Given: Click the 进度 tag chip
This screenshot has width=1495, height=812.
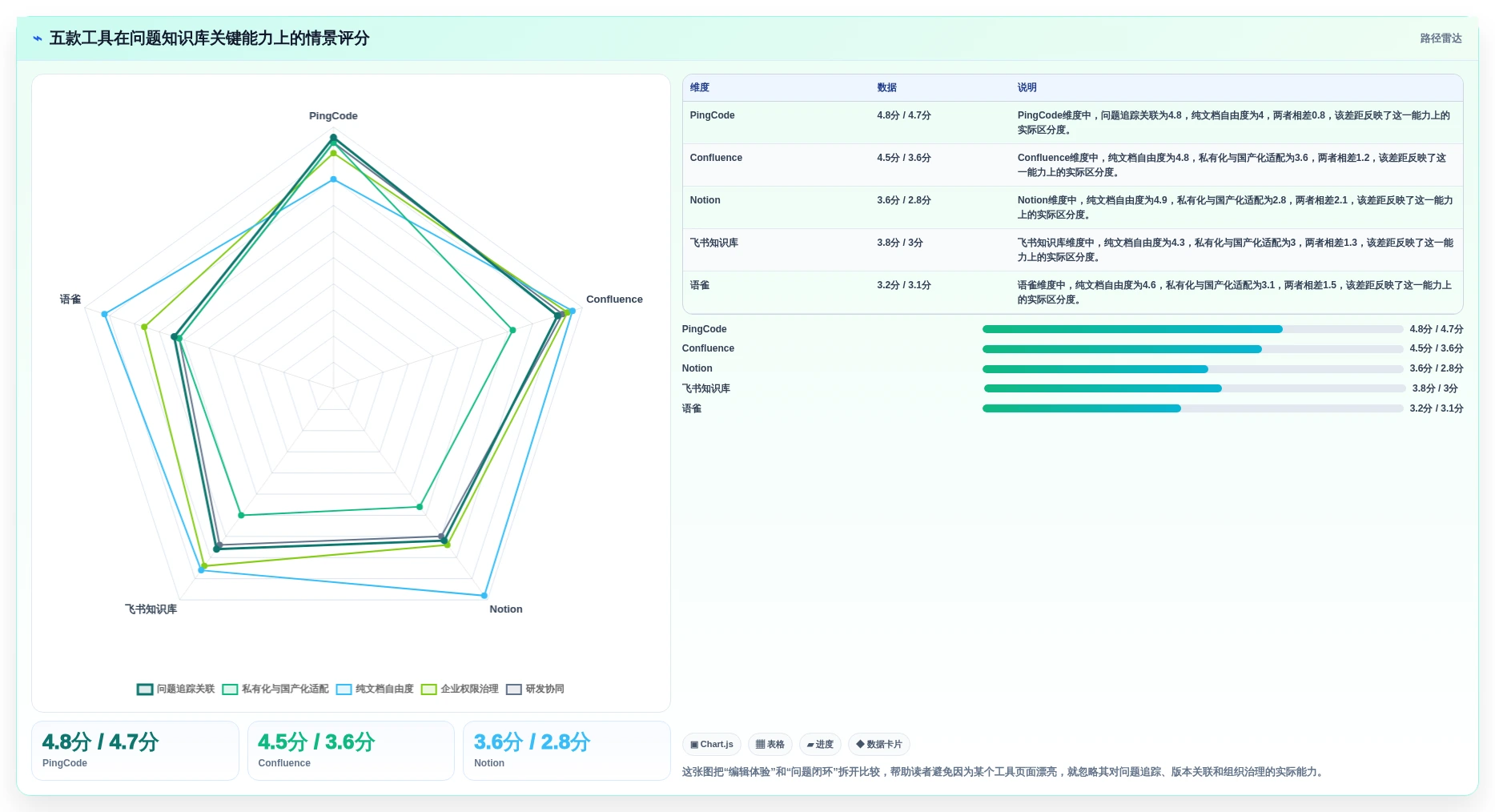Looking at the screenshot, I should [x=819, y=744].
